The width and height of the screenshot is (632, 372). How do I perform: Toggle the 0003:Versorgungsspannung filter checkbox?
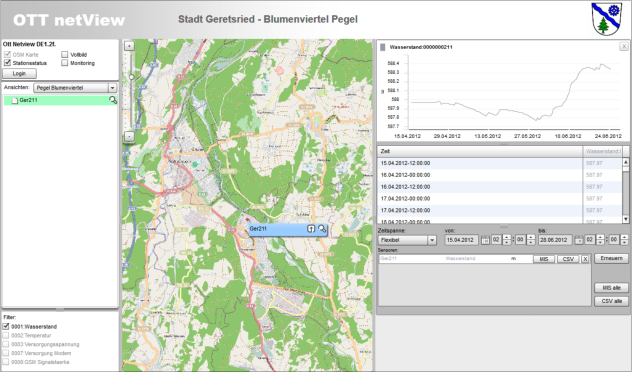[6, 344]
